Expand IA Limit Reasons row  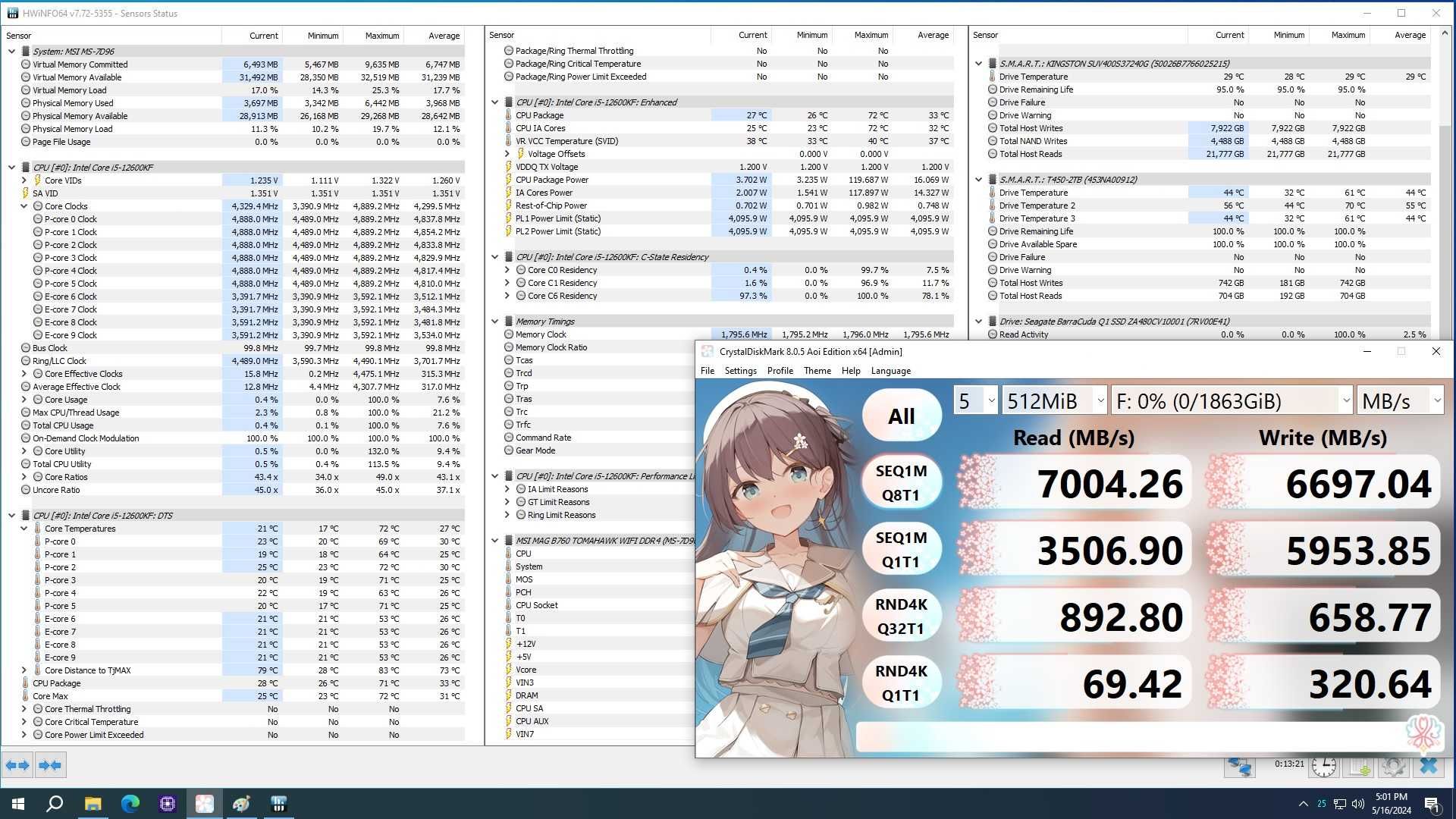click(x=507, y=489)
